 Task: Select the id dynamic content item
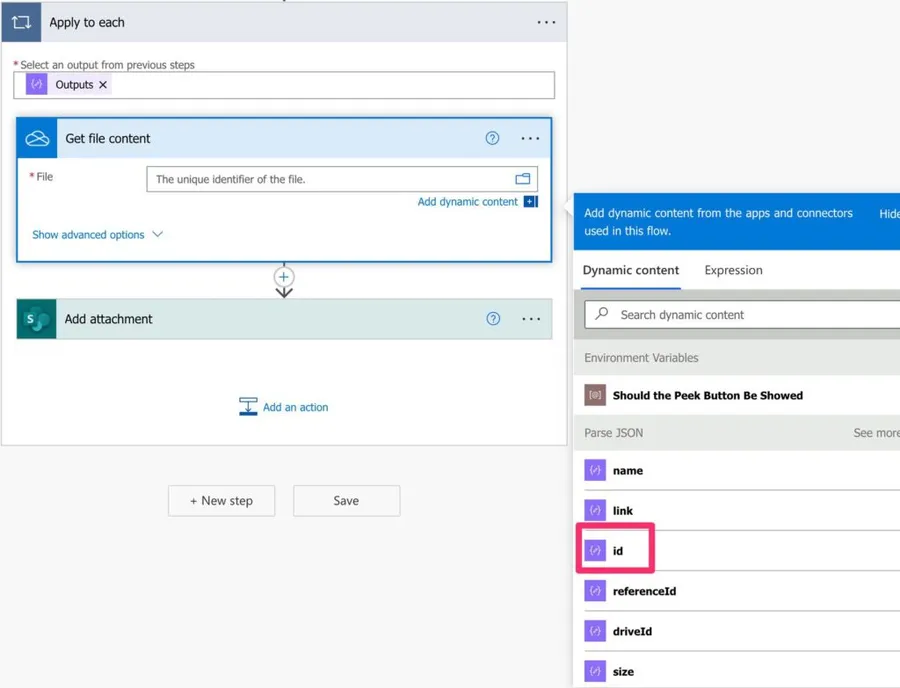(x=617, y=551)
